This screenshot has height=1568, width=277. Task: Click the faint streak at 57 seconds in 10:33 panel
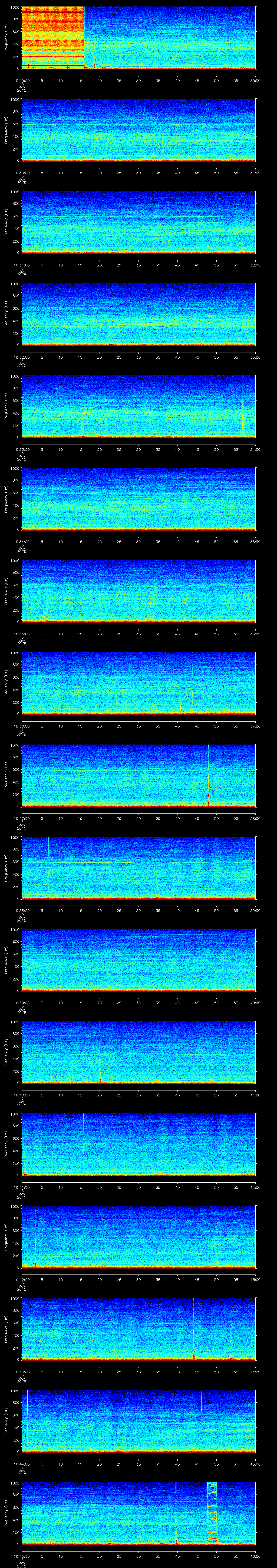(x=243, y=417)
